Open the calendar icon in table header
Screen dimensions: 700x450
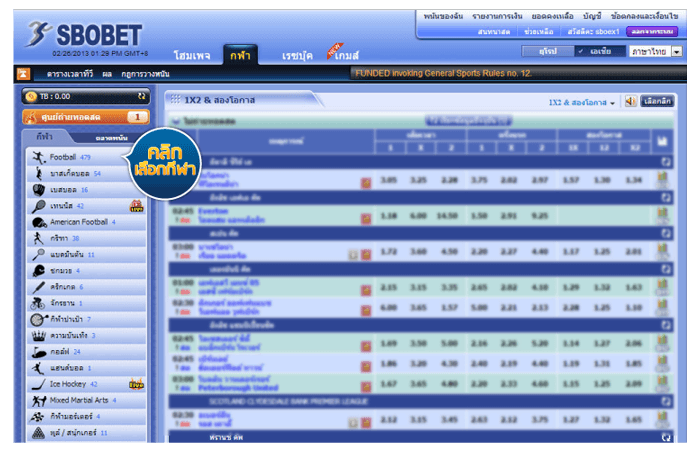[662, 142]
